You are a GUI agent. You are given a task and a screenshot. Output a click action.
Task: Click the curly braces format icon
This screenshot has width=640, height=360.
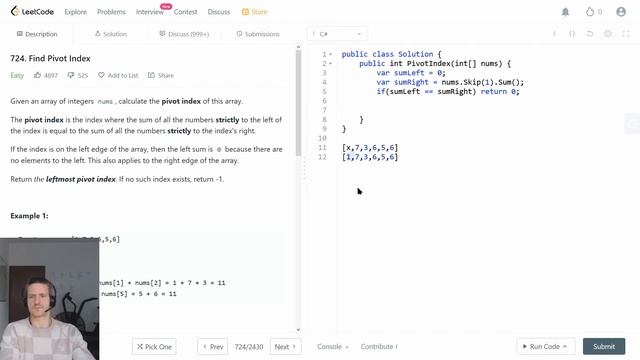[572, 34]
